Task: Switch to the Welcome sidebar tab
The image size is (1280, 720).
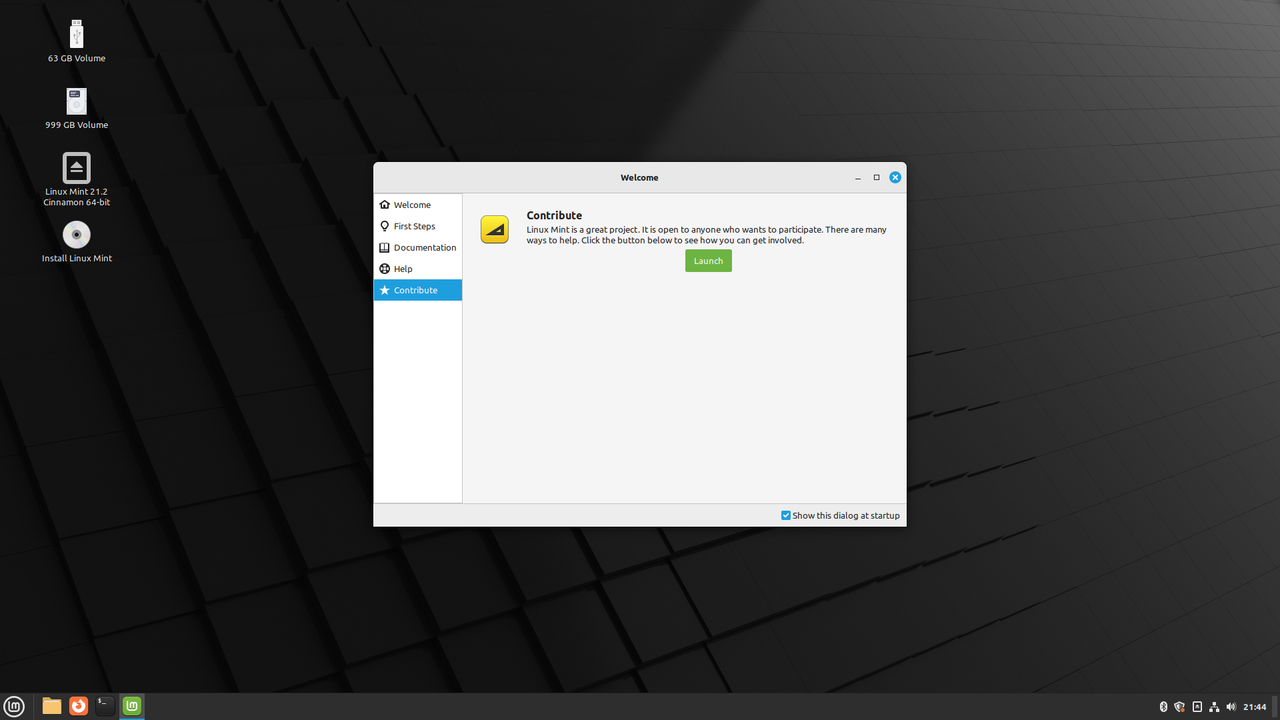Action: pos(418,205)
